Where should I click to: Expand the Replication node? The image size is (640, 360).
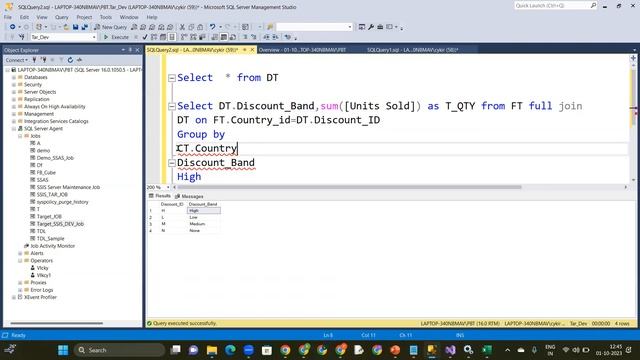point(14,99)
